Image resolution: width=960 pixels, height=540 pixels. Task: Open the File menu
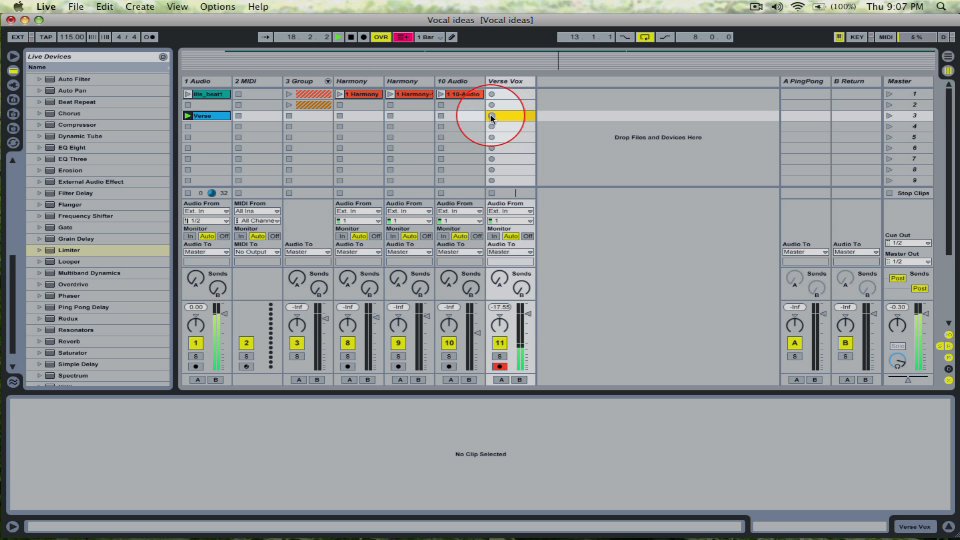76,7
